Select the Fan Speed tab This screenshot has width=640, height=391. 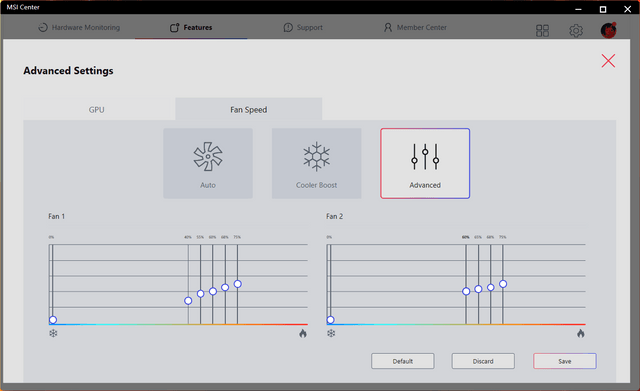point(249,109)
